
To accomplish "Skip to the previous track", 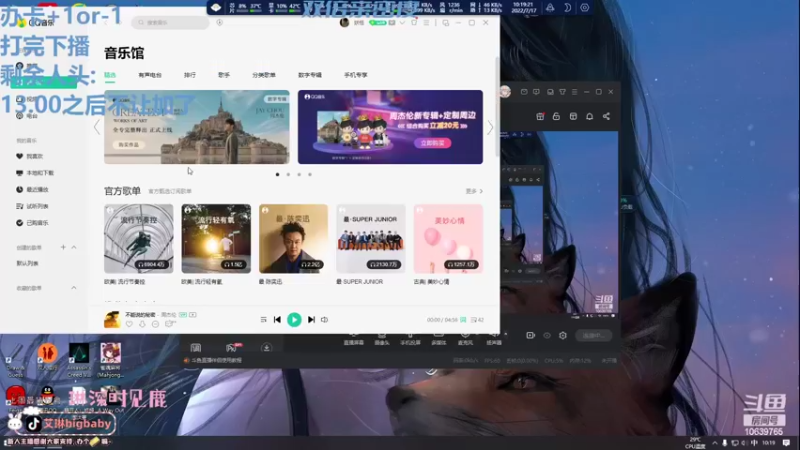I will pyautogui.click(x=278, y=320).
